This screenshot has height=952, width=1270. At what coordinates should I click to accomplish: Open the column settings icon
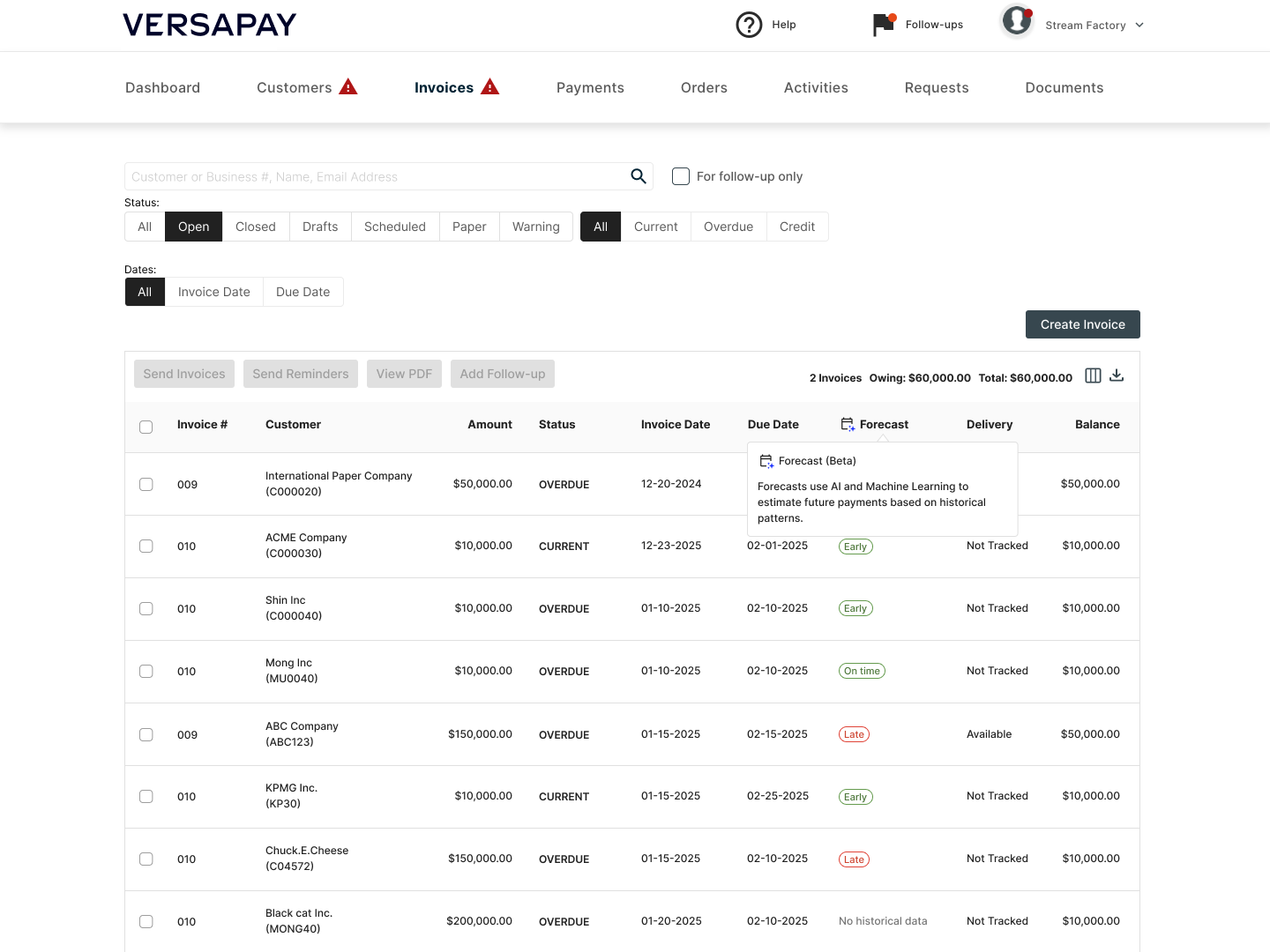1093,376
